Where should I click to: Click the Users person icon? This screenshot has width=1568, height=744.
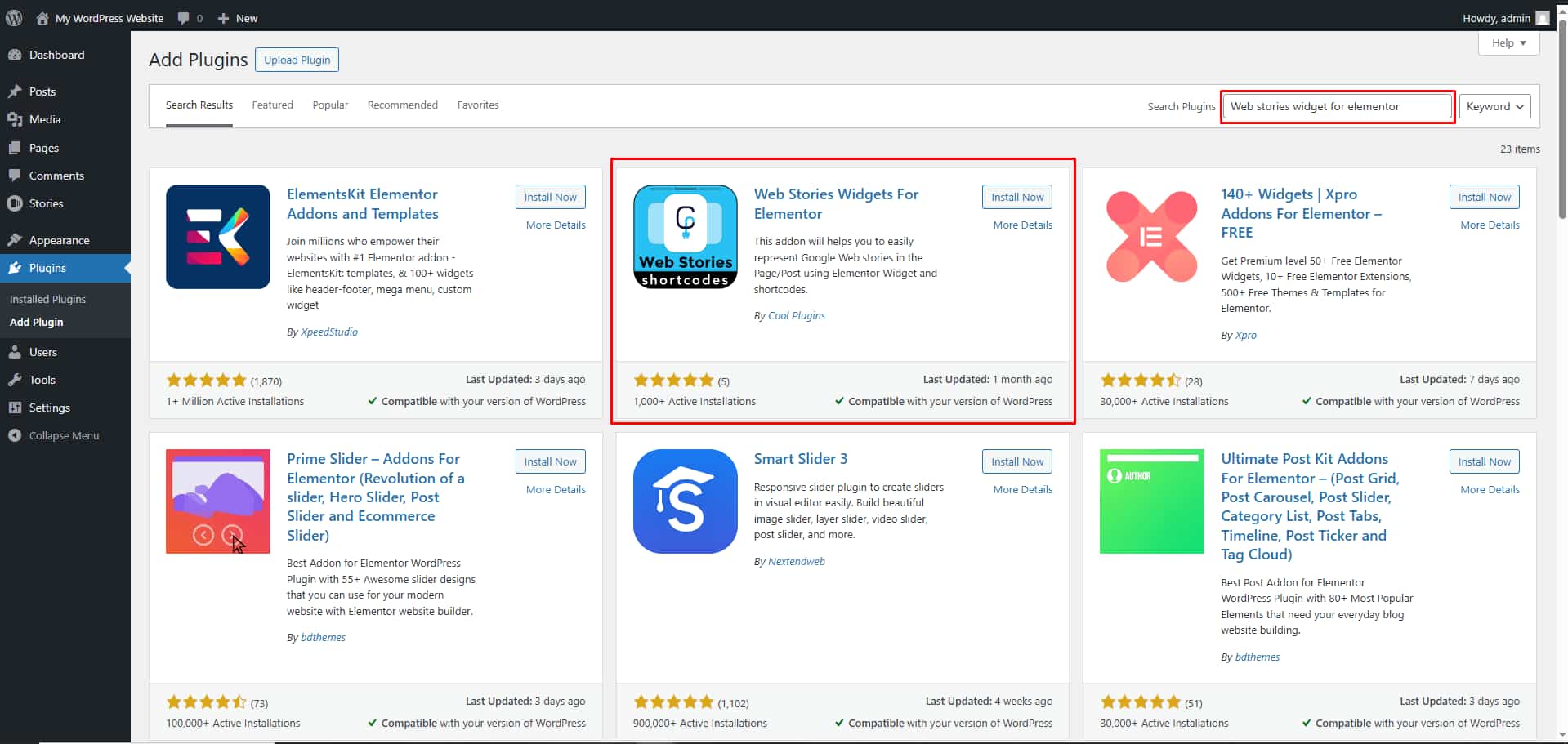point(15,352)
